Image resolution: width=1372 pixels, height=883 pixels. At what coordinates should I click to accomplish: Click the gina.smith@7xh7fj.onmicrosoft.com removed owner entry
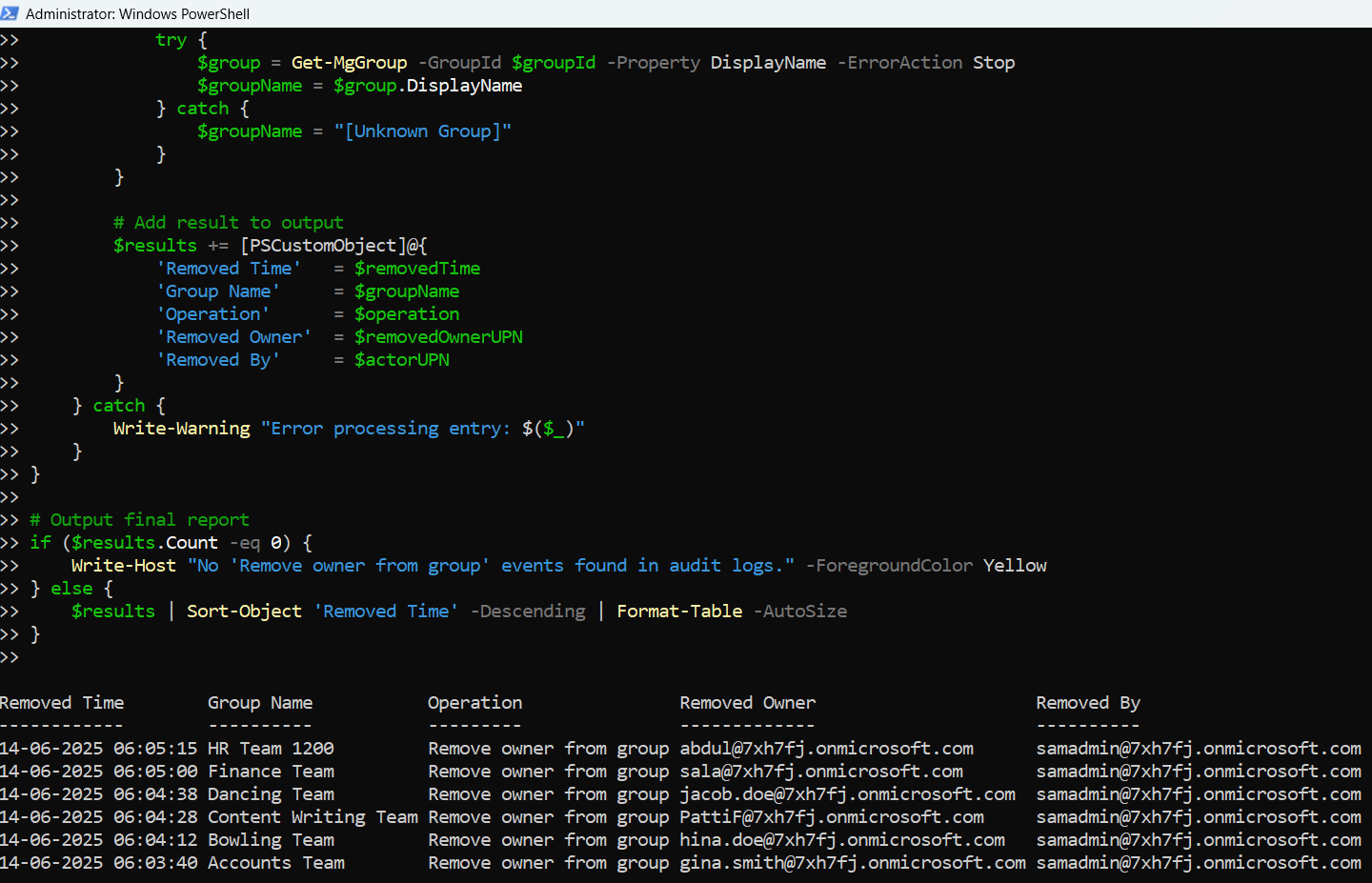pos(852,863)
